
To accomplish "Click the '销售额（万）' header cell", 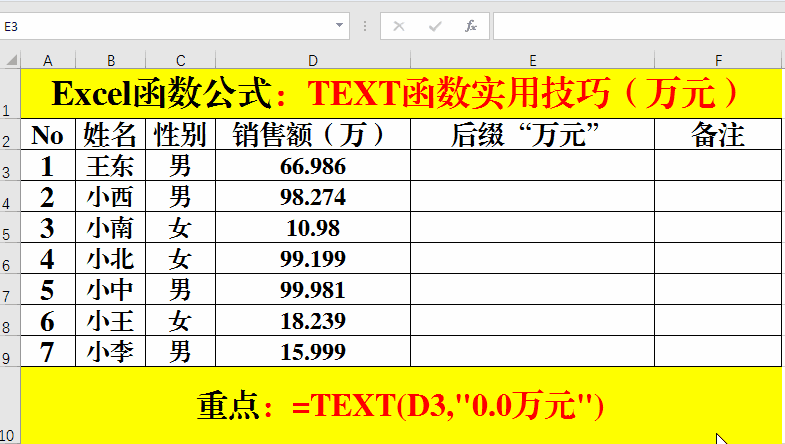I will tap(313, 134).
